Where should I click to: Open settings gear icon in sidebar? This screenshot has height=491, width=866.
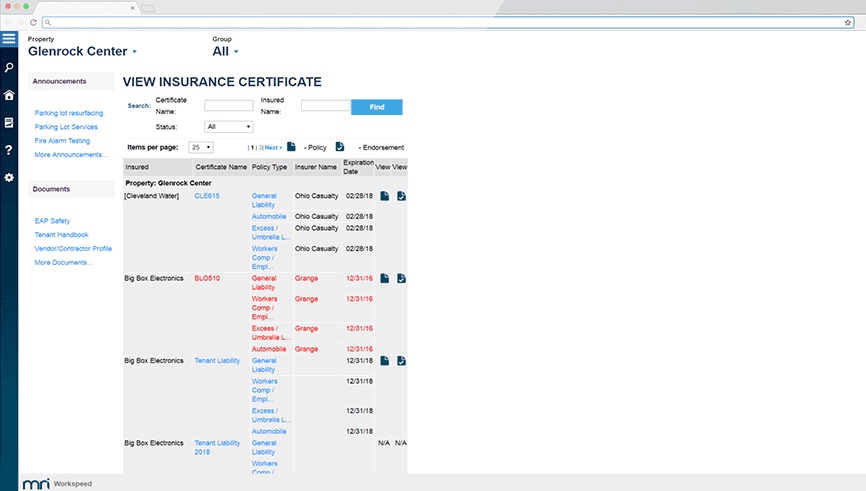9,177
